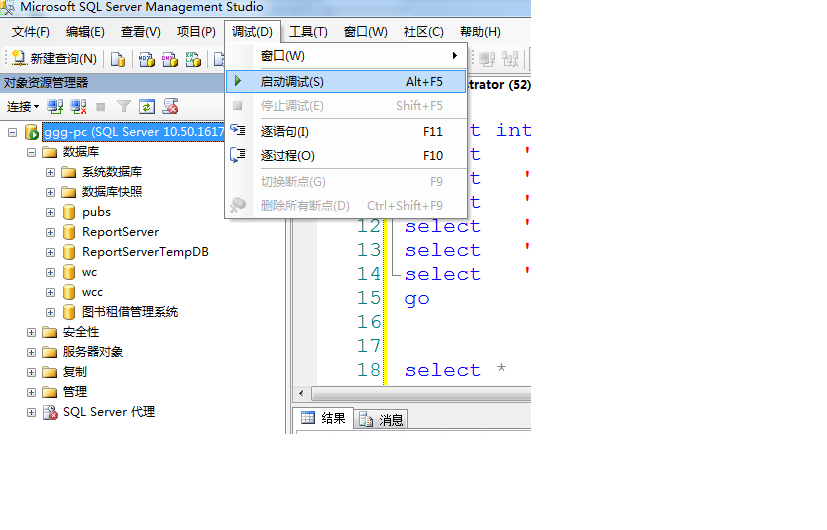This screenshot has height=530, width=827.
Task: Select the ggg-pc server tree item
Action: [133, 132]
